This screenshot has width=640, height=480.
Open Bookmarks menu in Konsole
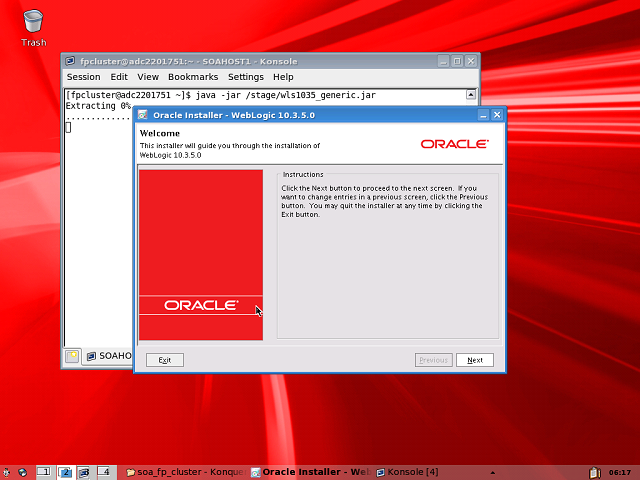click(193, 77)
